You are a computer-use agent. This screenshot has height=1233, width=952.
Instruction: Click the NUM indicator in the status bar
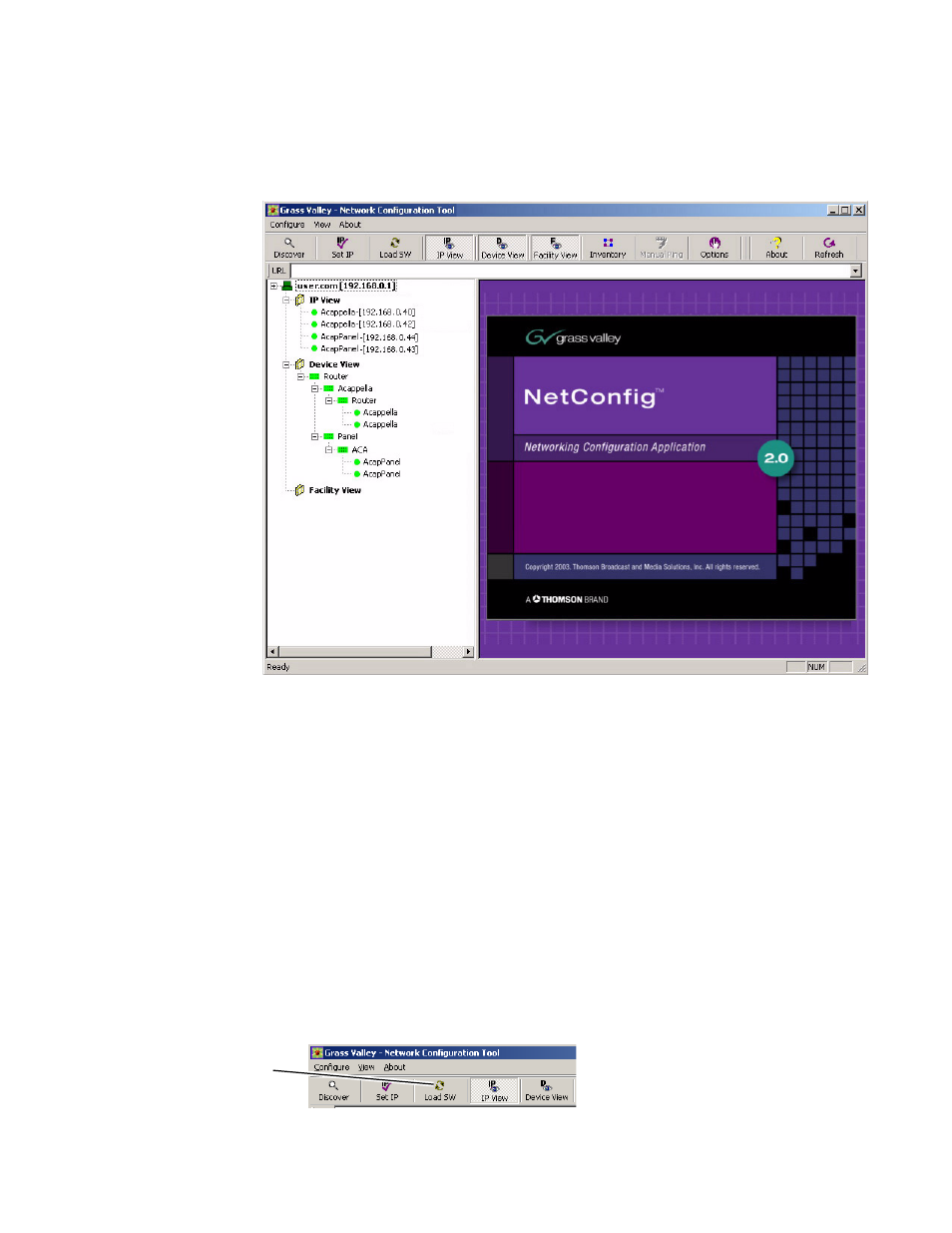pyautogui.click(x=816, y=667)
